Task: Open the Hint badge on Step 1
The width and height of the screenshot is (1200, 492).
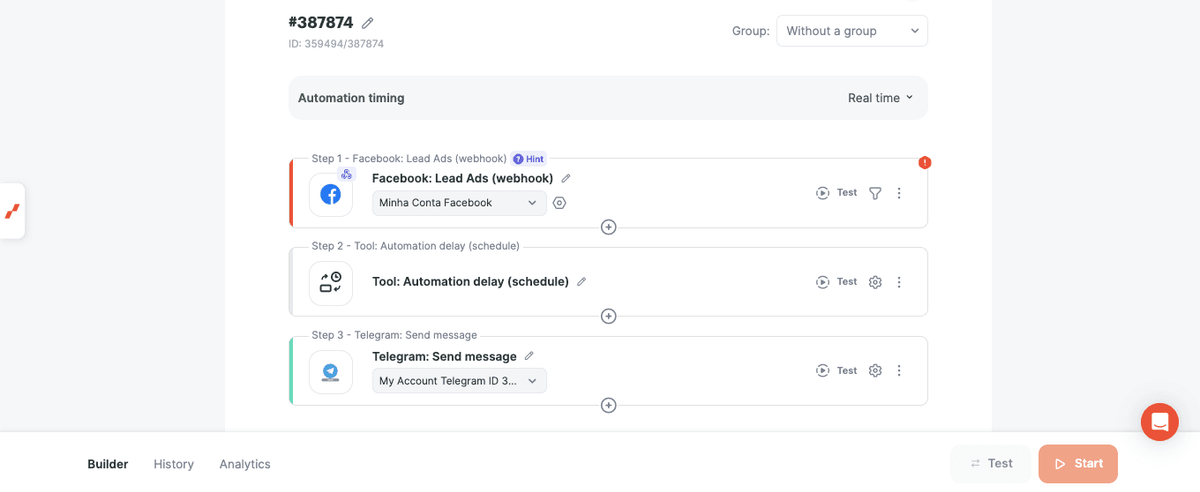Action: tap(528, 159)
